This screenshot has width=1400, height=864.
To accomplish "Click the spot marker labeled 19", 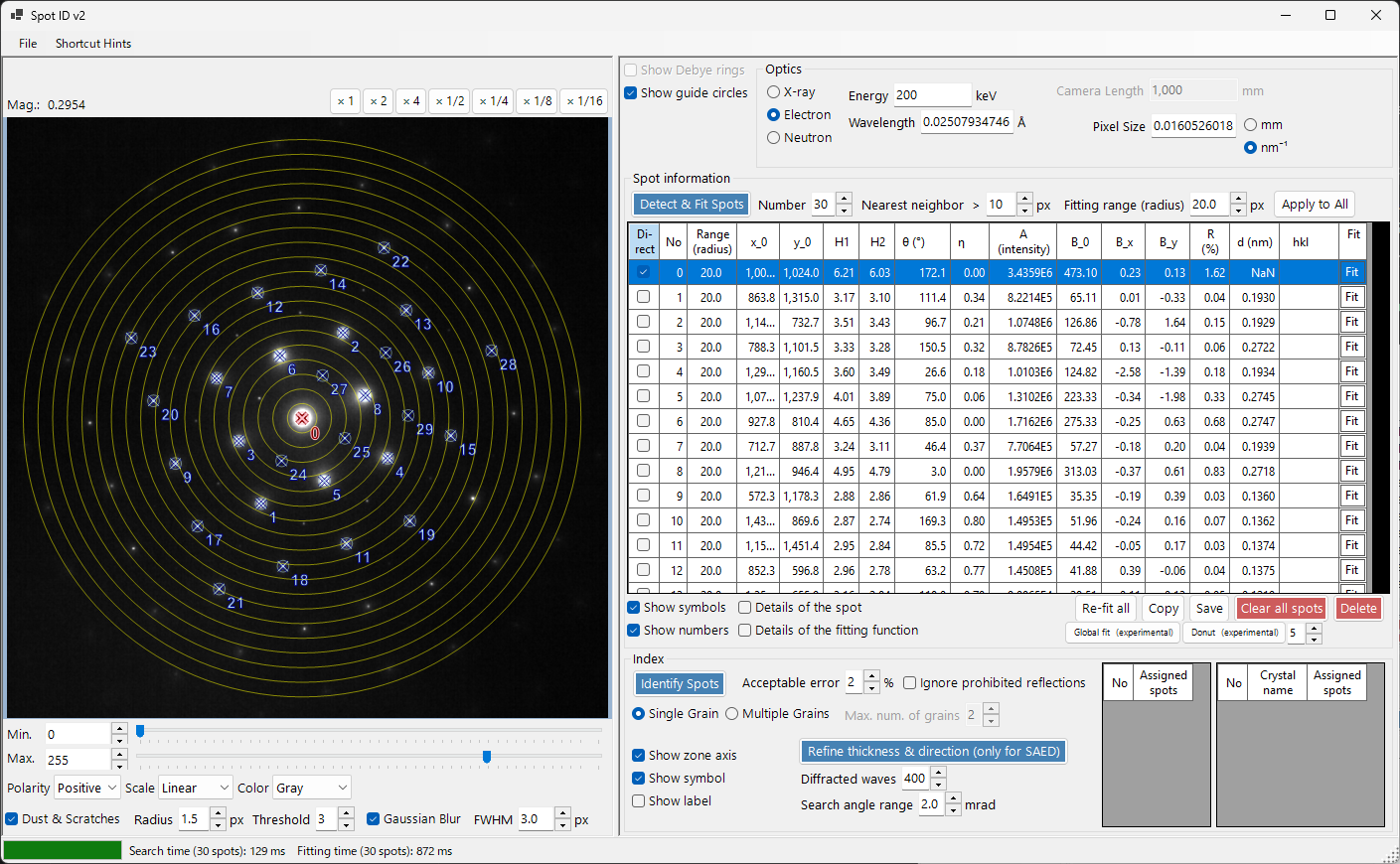I will (x=409, y=520).
